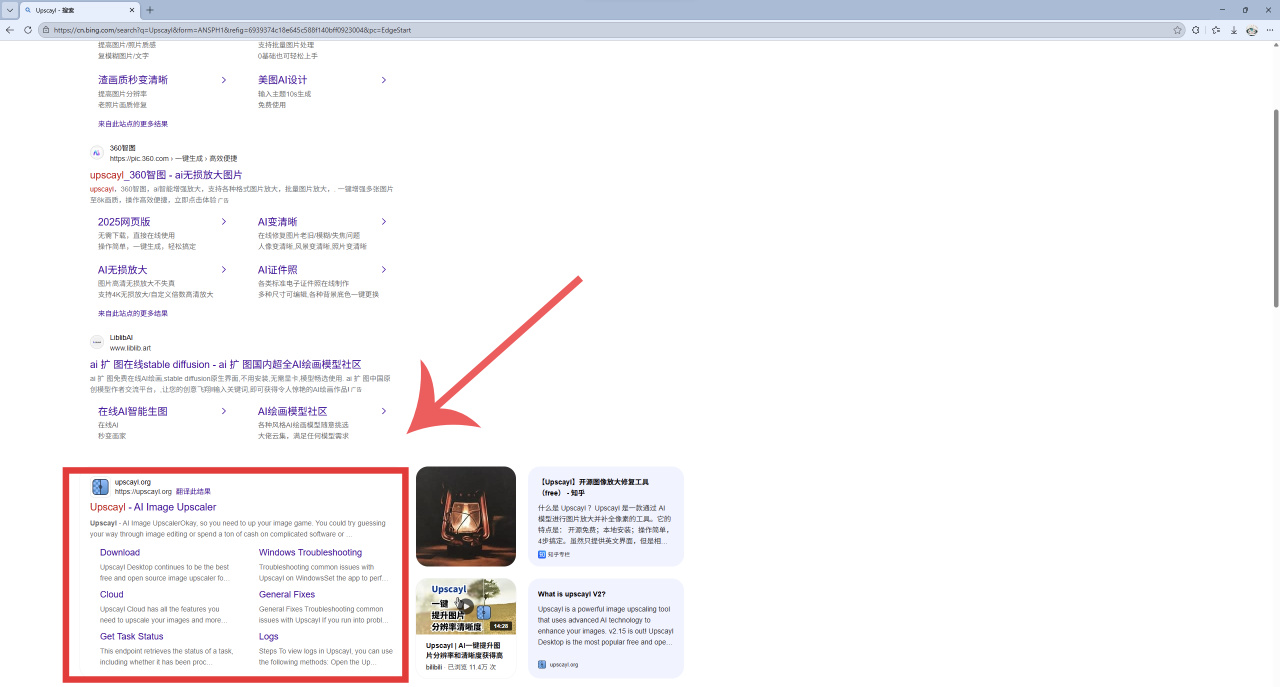Open the lantern image thumbnail
Viewport: 1280px width, 687px height.
click(x=466, y=516)
